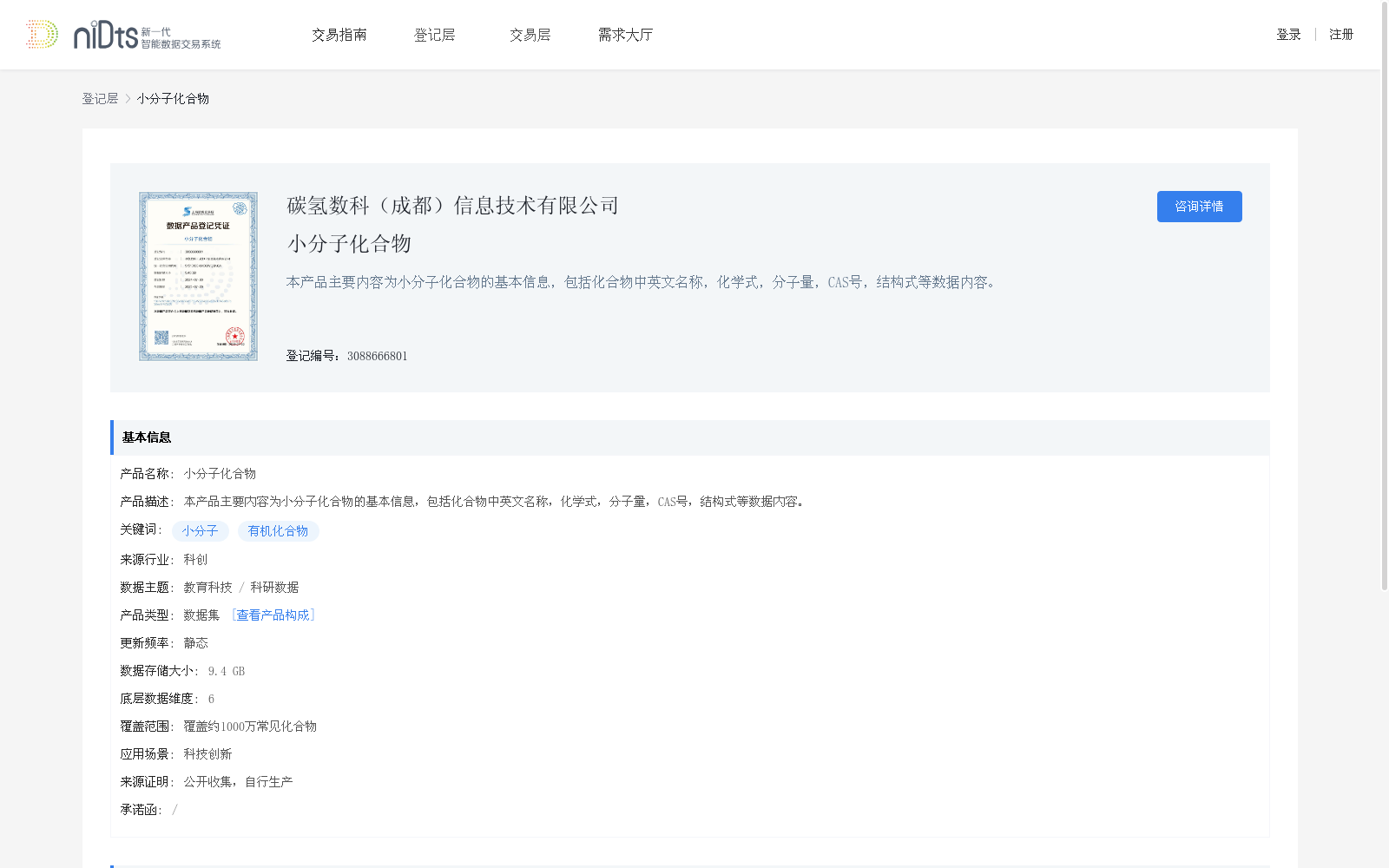The image size is (1389, 868).
Task: Click the registration number 3088666801
Action: (x=377, y=356)
